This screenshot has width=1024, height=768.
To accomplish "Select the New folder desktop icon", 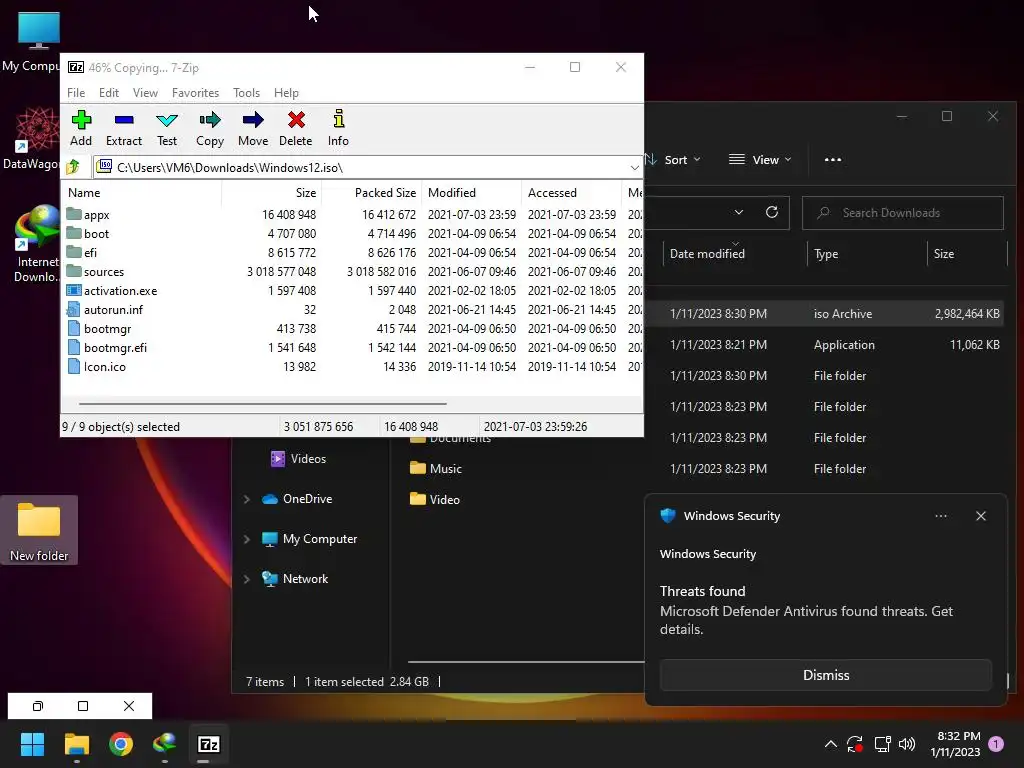I will [39, 531].
